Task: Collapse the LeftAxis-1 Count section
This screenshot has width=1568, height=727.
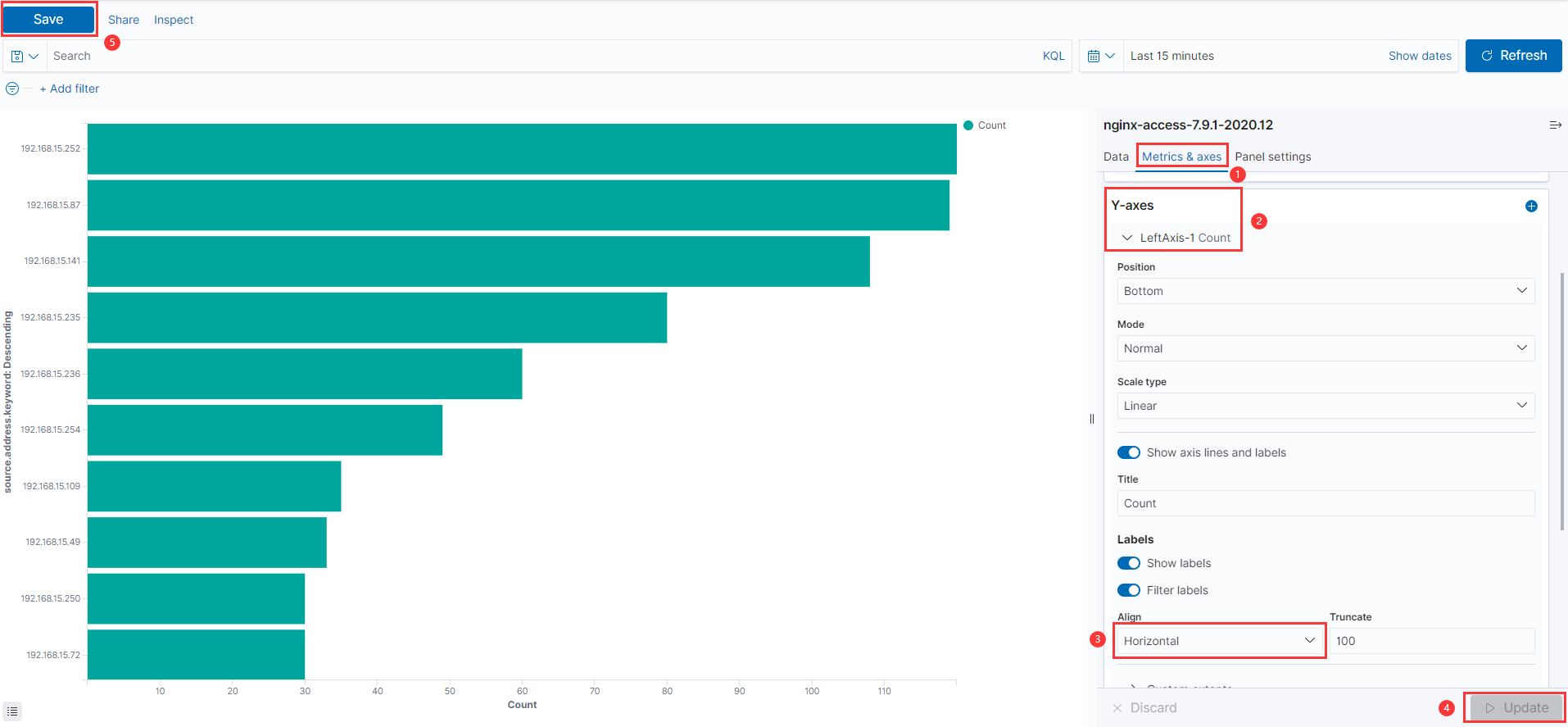Action: (1176, 238)
